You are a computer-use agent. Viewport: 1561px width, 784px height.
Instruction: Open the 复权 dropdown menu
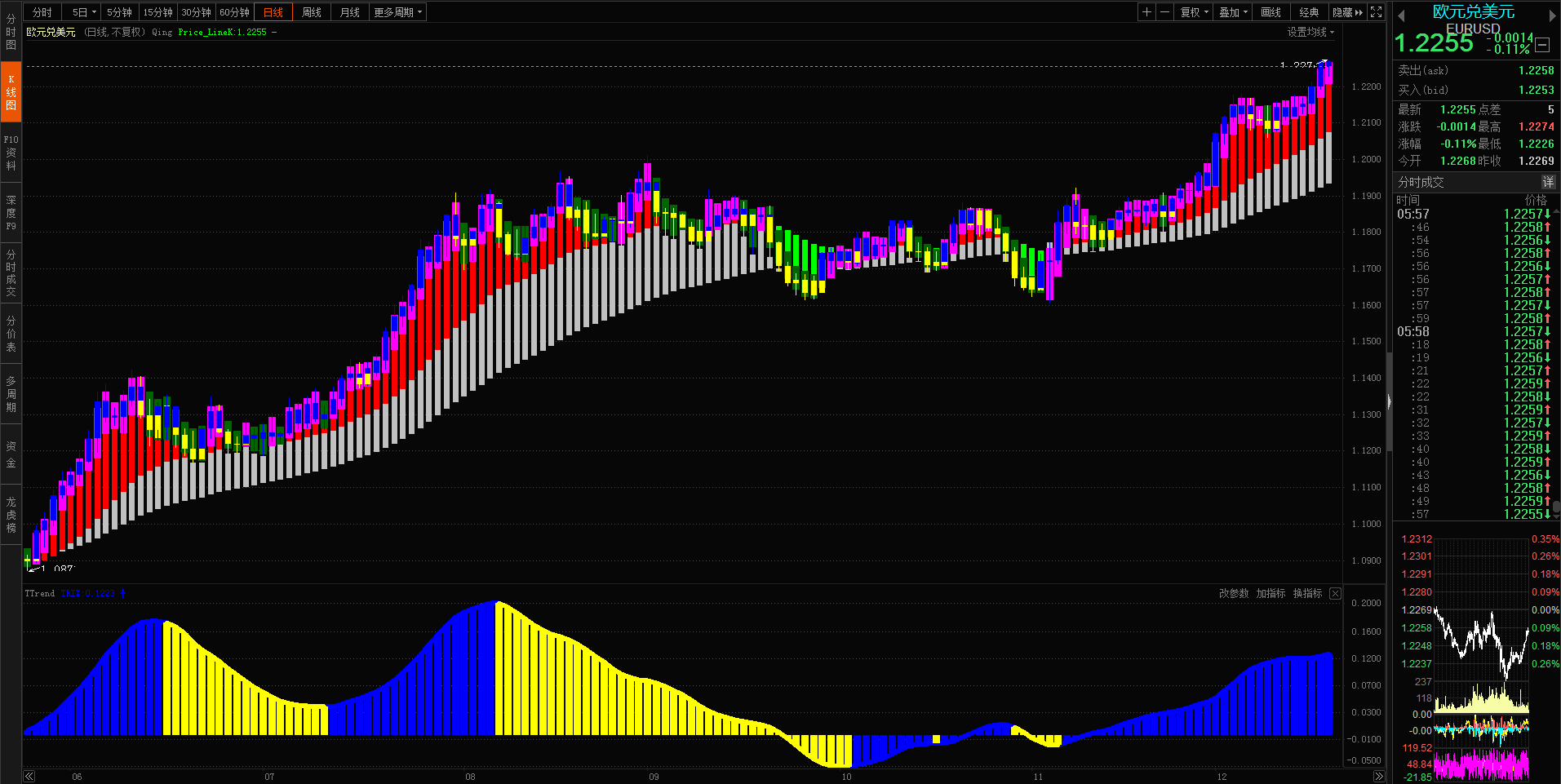click(1194, 12)
